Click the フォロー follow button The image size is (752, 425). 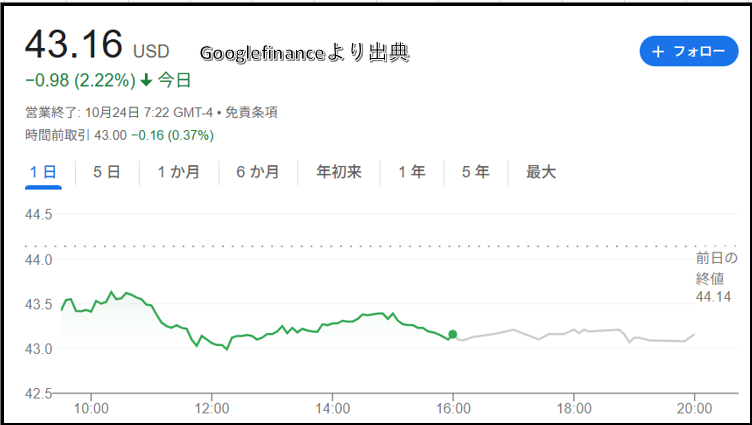tap(689, 51)
